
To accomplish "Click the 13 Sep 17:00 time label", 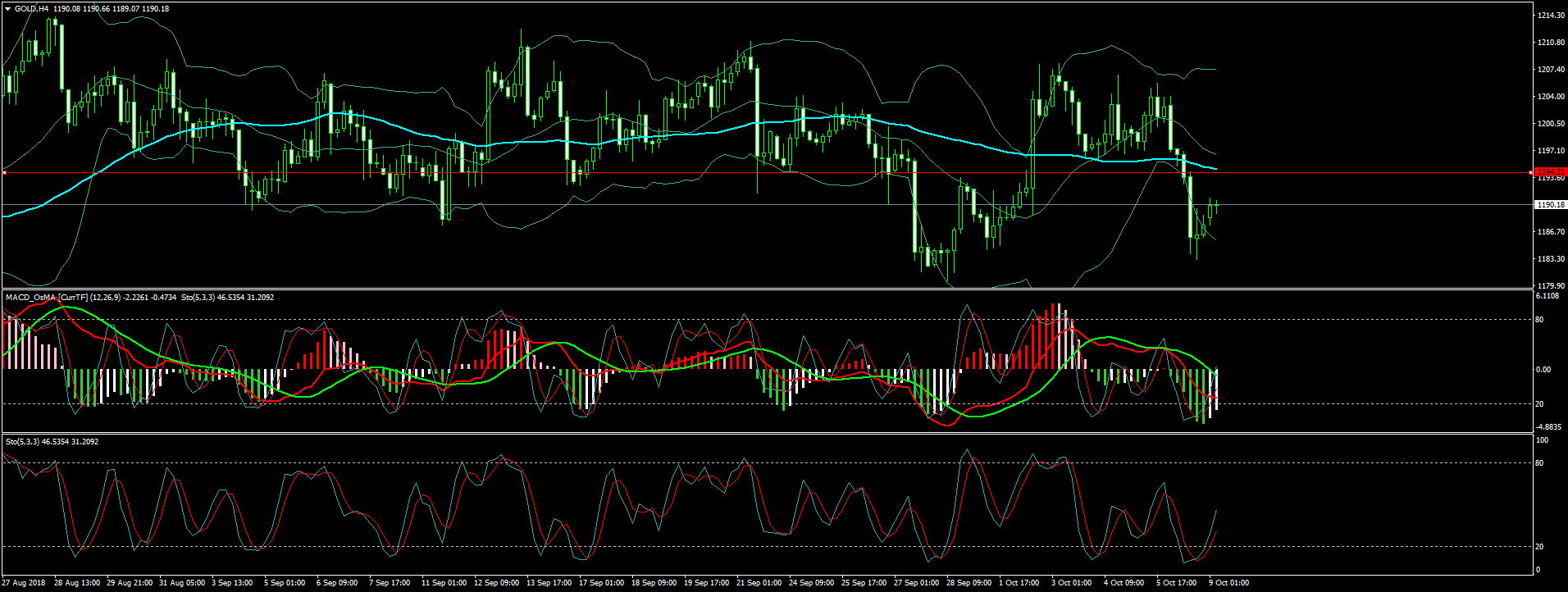I will click(549, 583).
